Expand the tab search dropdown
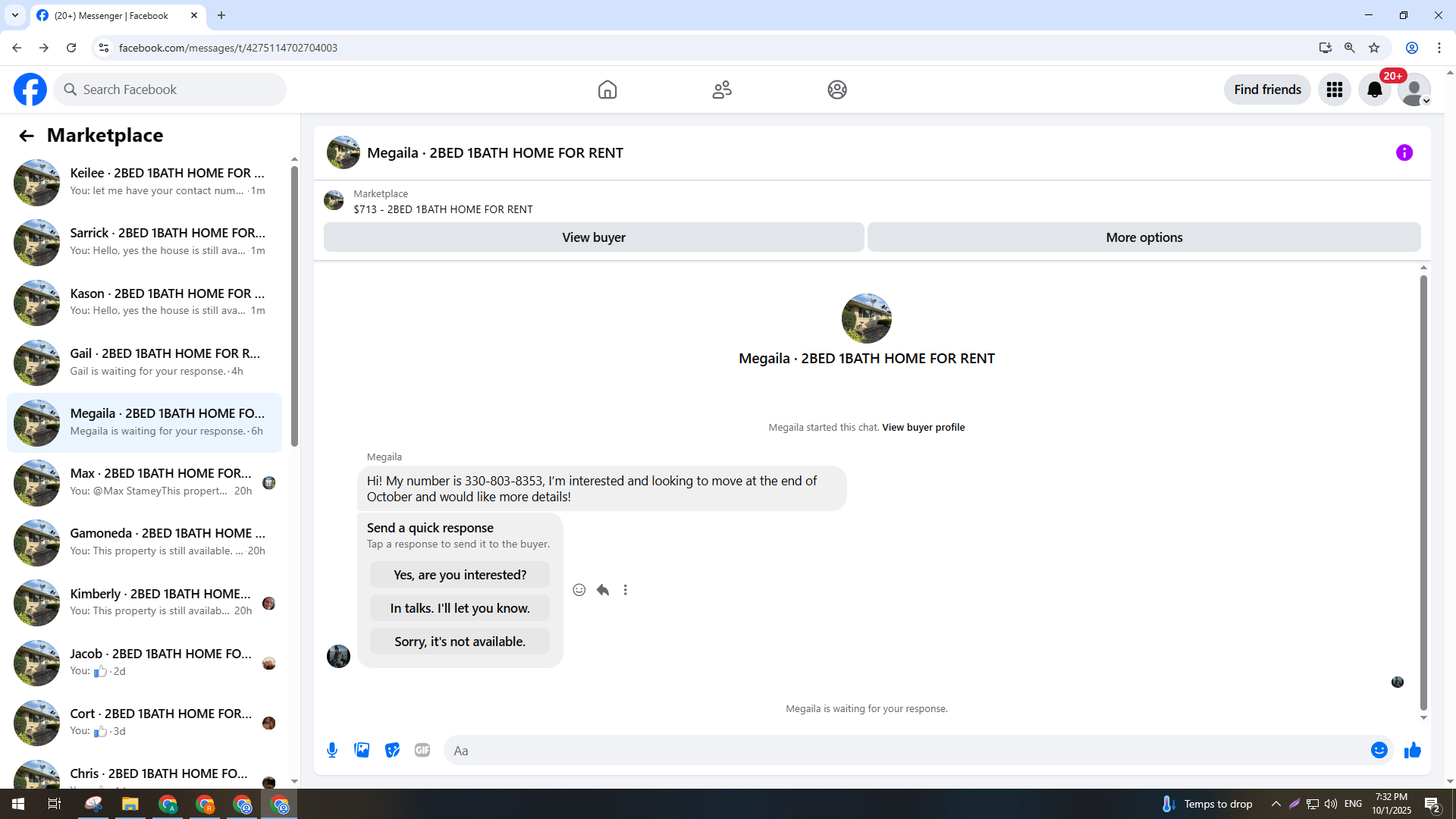1456x819 pixels. coord(15,15)
